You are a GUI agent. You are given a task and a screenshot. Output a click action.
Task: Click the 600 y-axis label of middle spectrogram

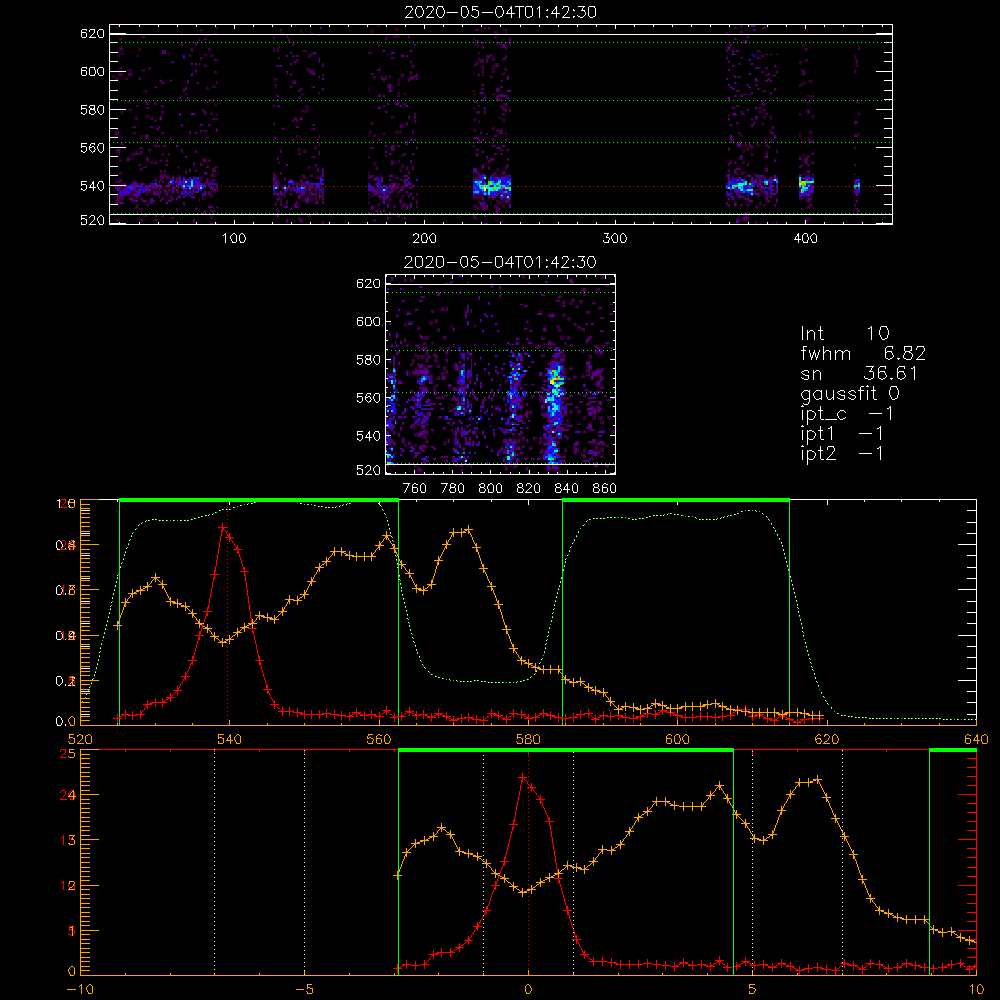[x=368, y=321]
